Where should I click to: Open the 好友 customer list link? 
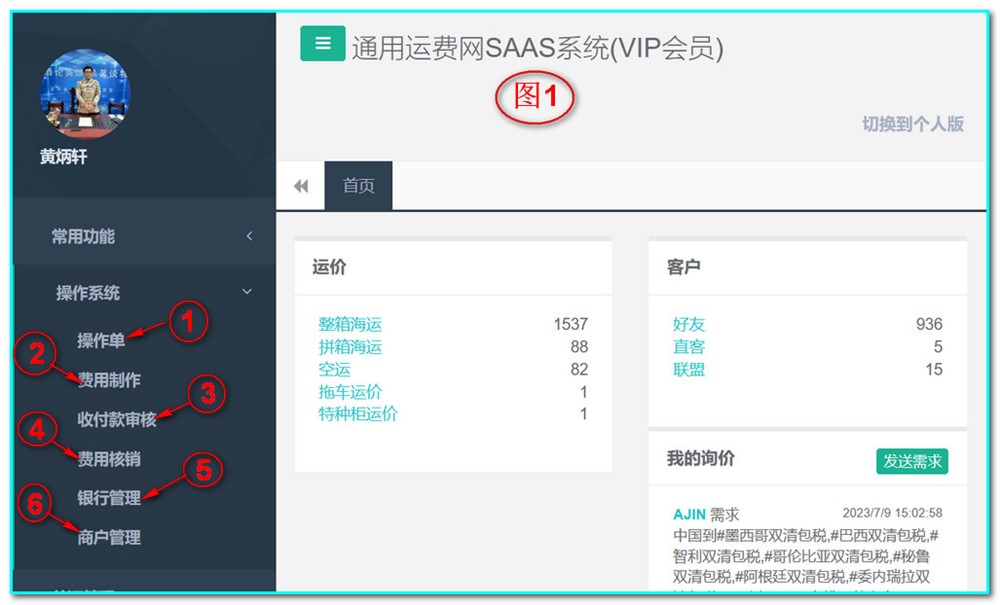coord(688,324)
